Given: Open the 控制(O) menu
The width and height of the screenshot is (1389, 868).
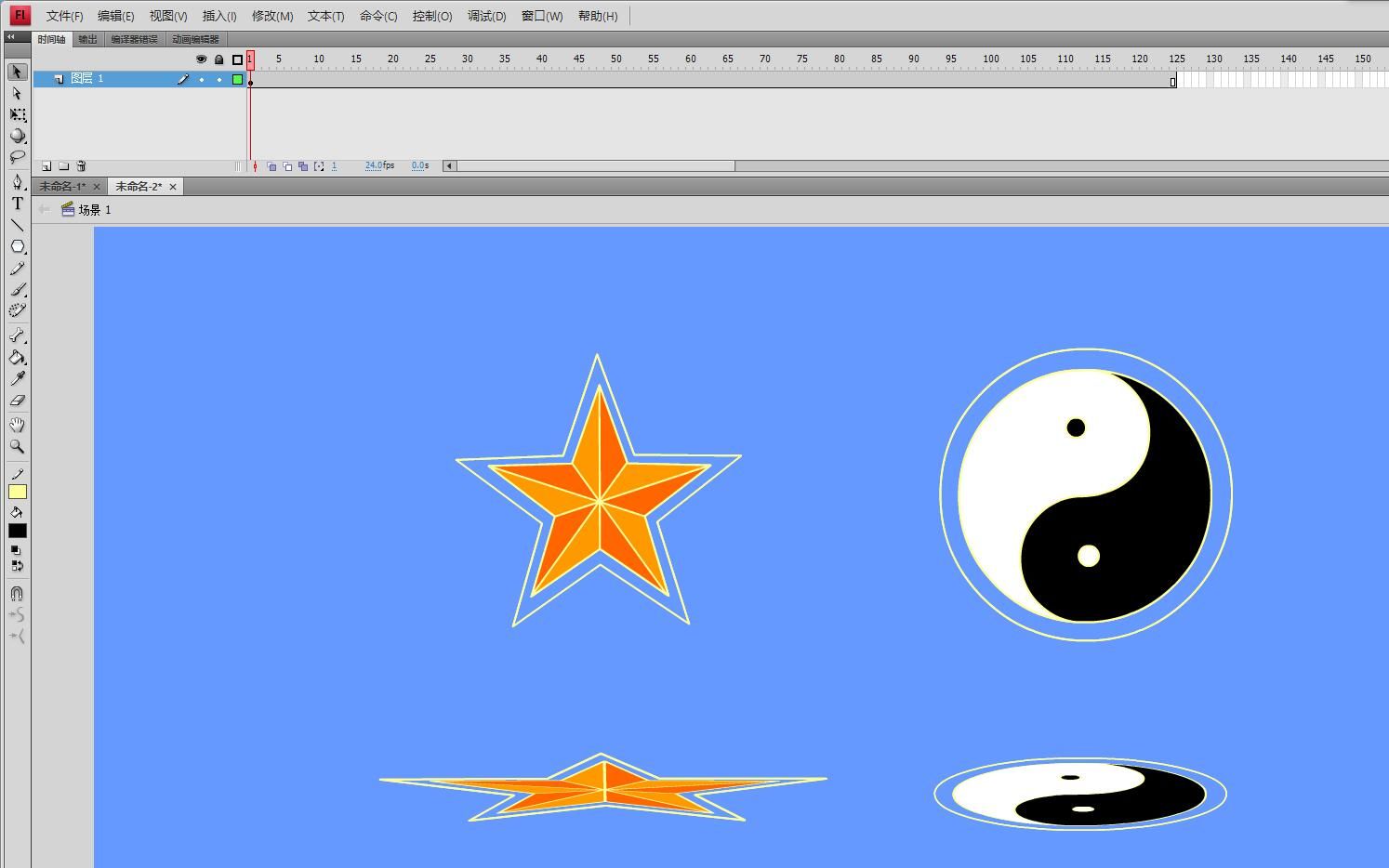Looking at the screenshot, I should 432,16.
